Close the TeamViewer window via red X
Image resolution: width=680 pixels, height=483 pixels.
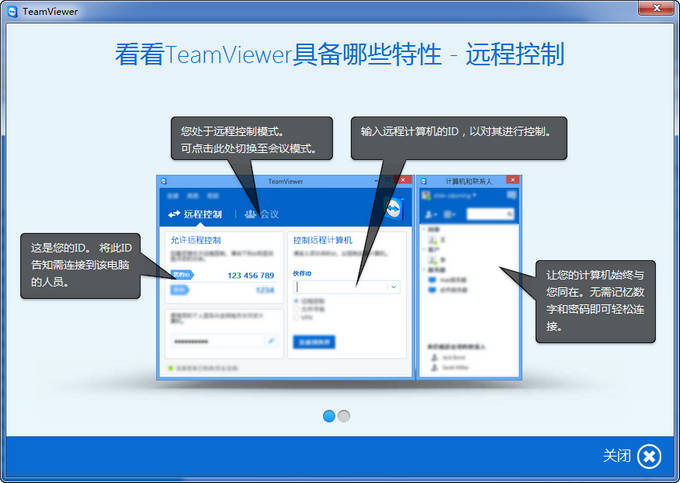[x=657, y=8]
